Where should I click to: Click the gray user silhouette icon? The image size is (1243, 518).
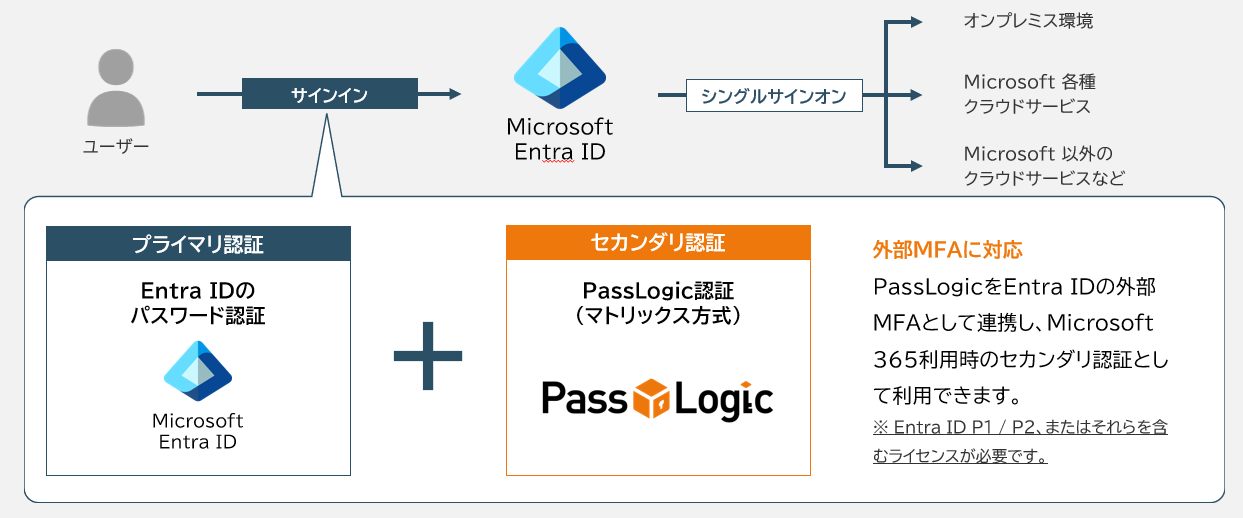pyautogui.click(x=116, y=90)
